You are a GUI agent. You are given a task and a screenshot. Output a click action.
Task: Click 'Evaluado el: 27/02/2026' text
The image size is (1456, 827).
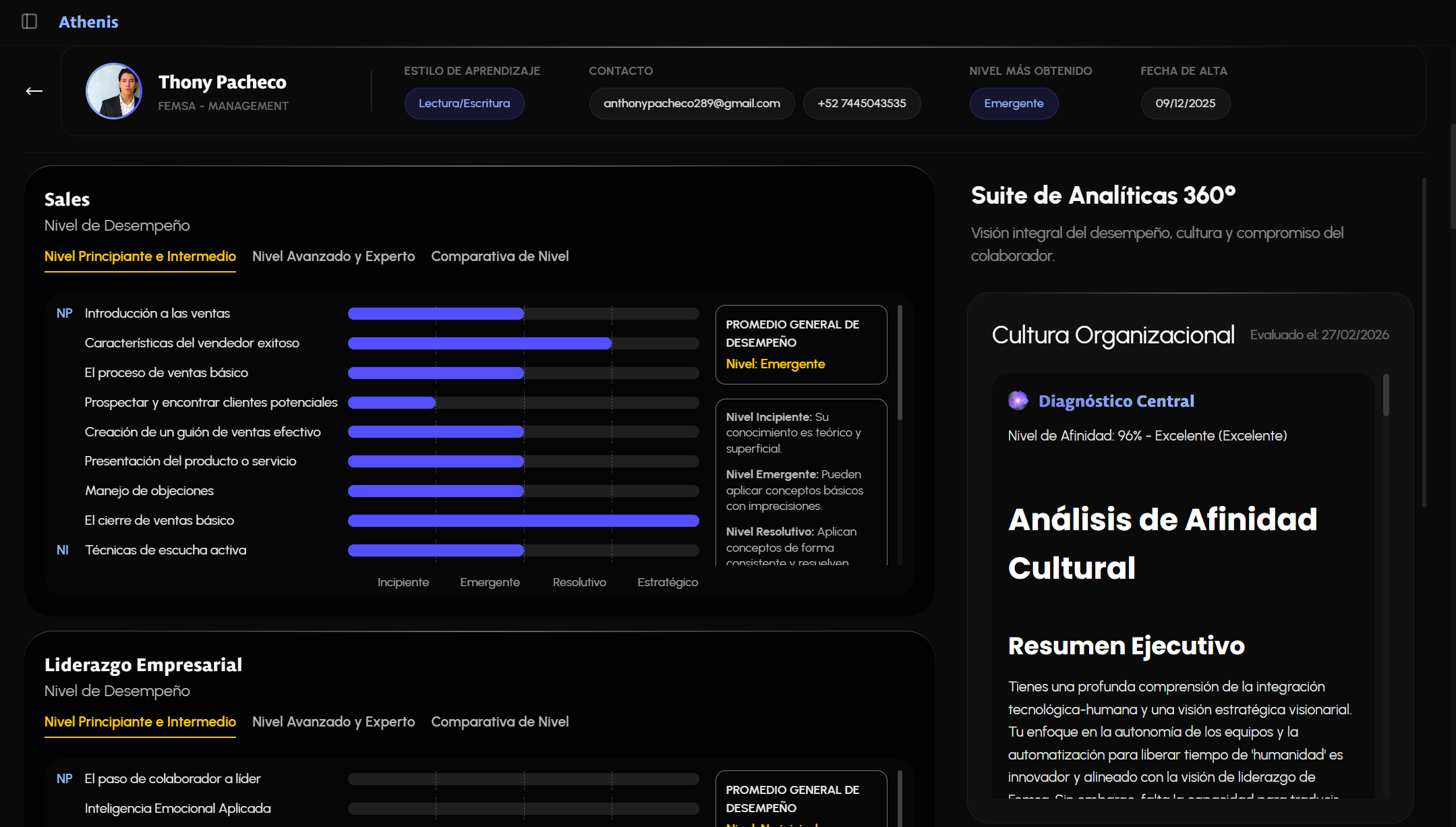click(x=1319, y=335)
